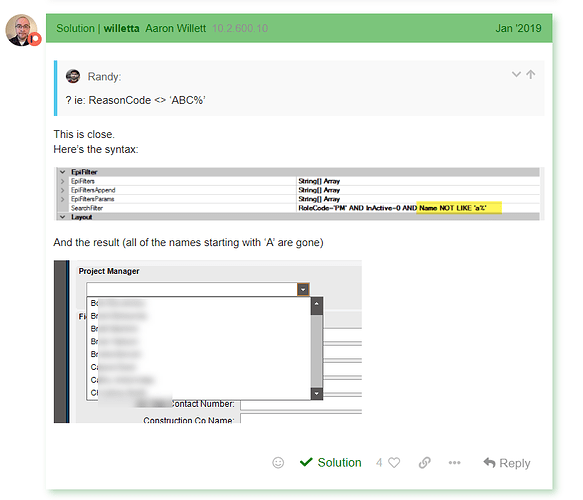Jump to quoted post up arrow
583x500 pixels.
coord(531,74)
